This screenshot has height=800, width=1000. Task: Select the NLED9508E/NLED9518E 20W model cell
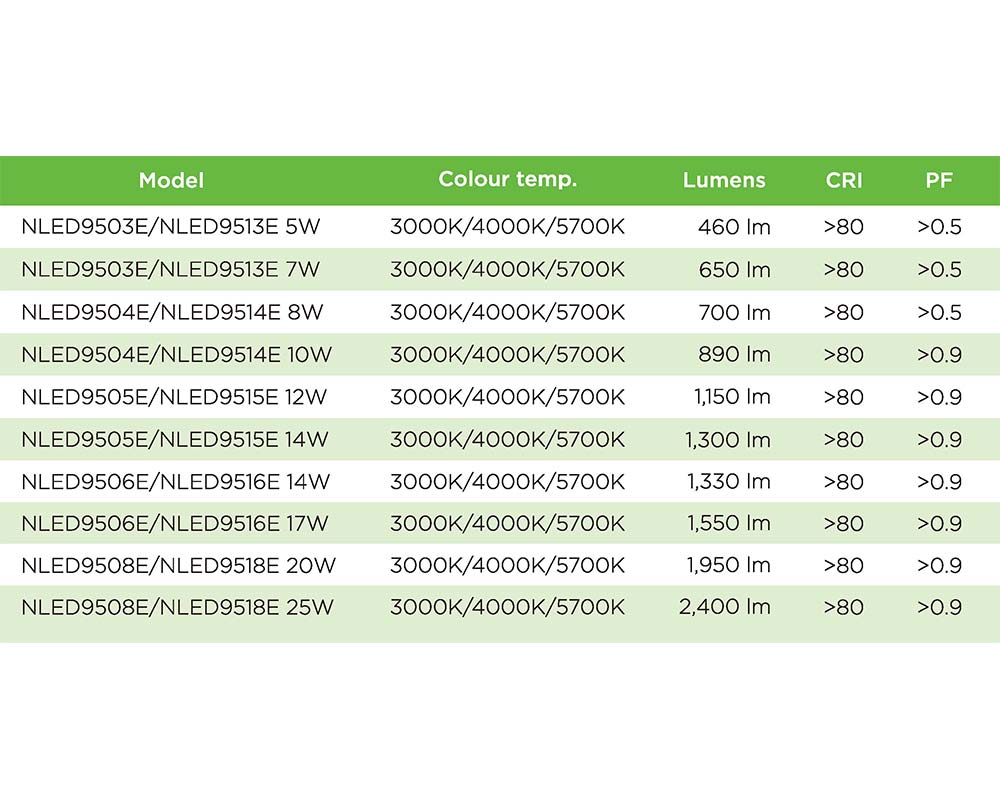[x=178, y=565]
